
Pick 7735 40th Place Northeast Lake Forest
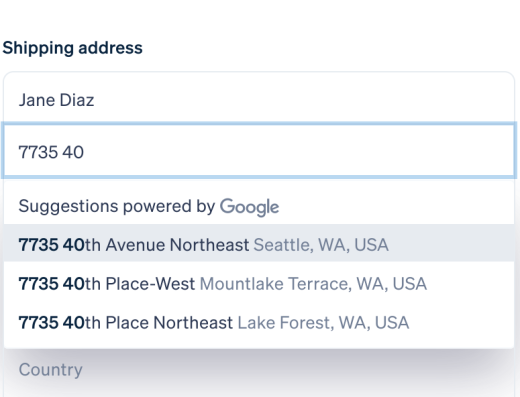[259, 323]
